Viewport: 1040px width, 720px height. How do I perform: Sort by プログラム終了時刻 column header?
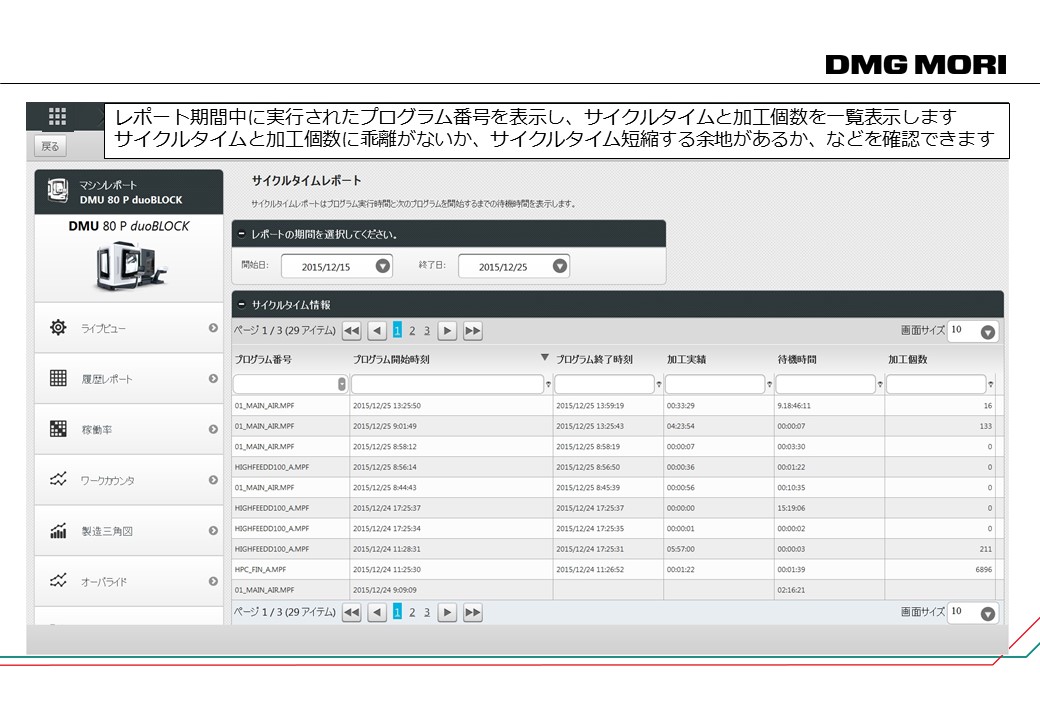point(594,359)
